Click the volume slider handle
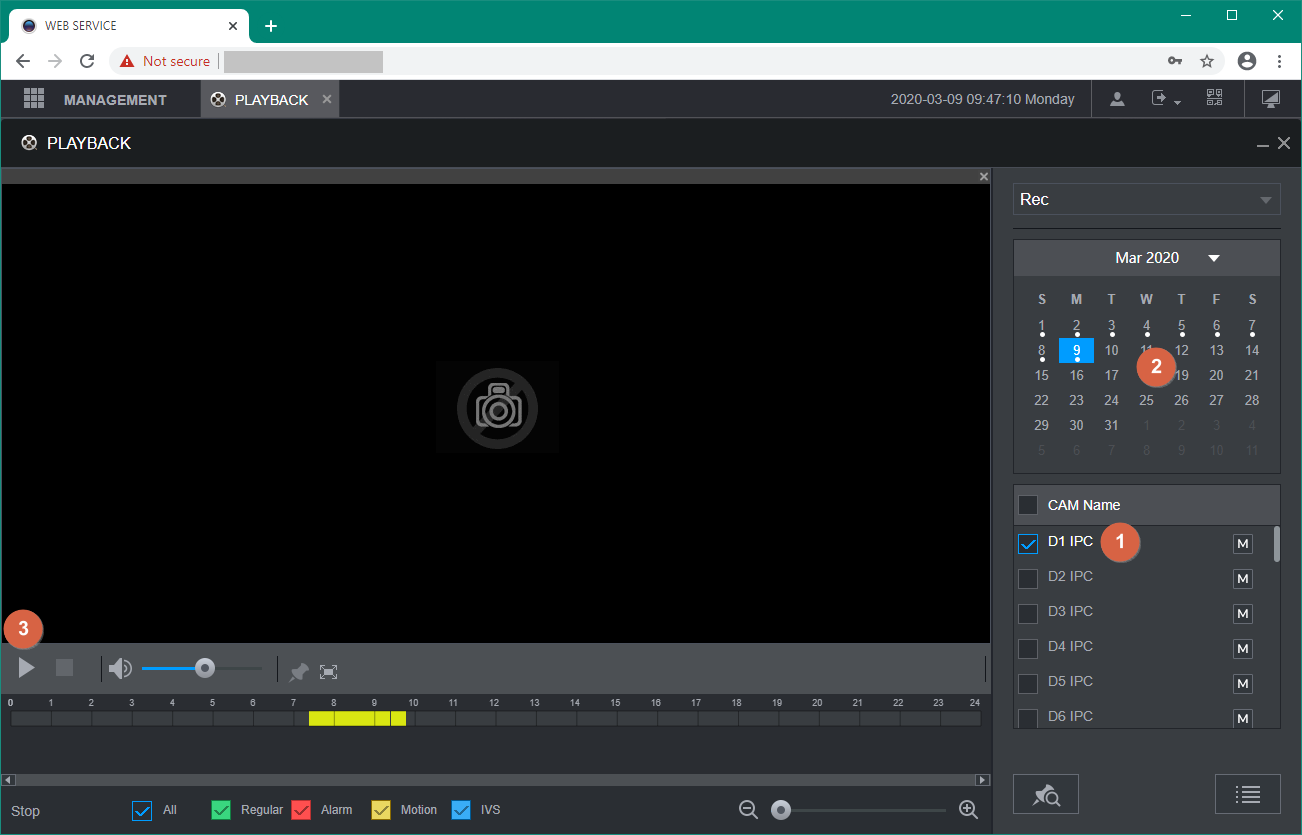Image resolution: width=1302 pixels, height=835 pixels. 205,668
